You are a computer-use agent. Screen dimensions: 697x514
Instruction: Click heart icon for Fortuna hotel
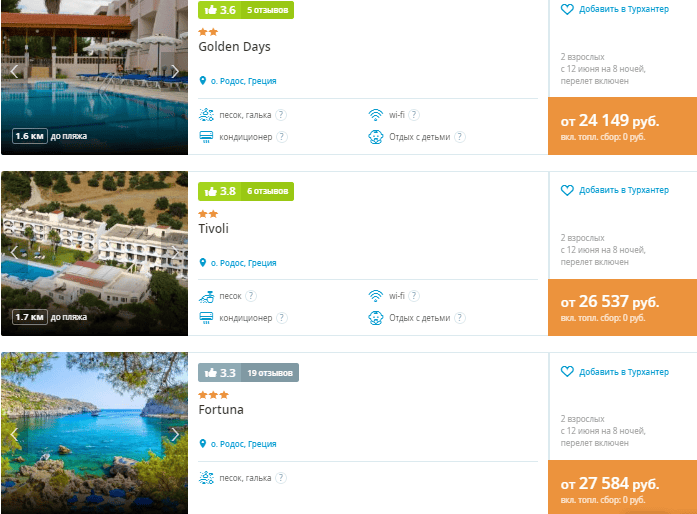567,372
